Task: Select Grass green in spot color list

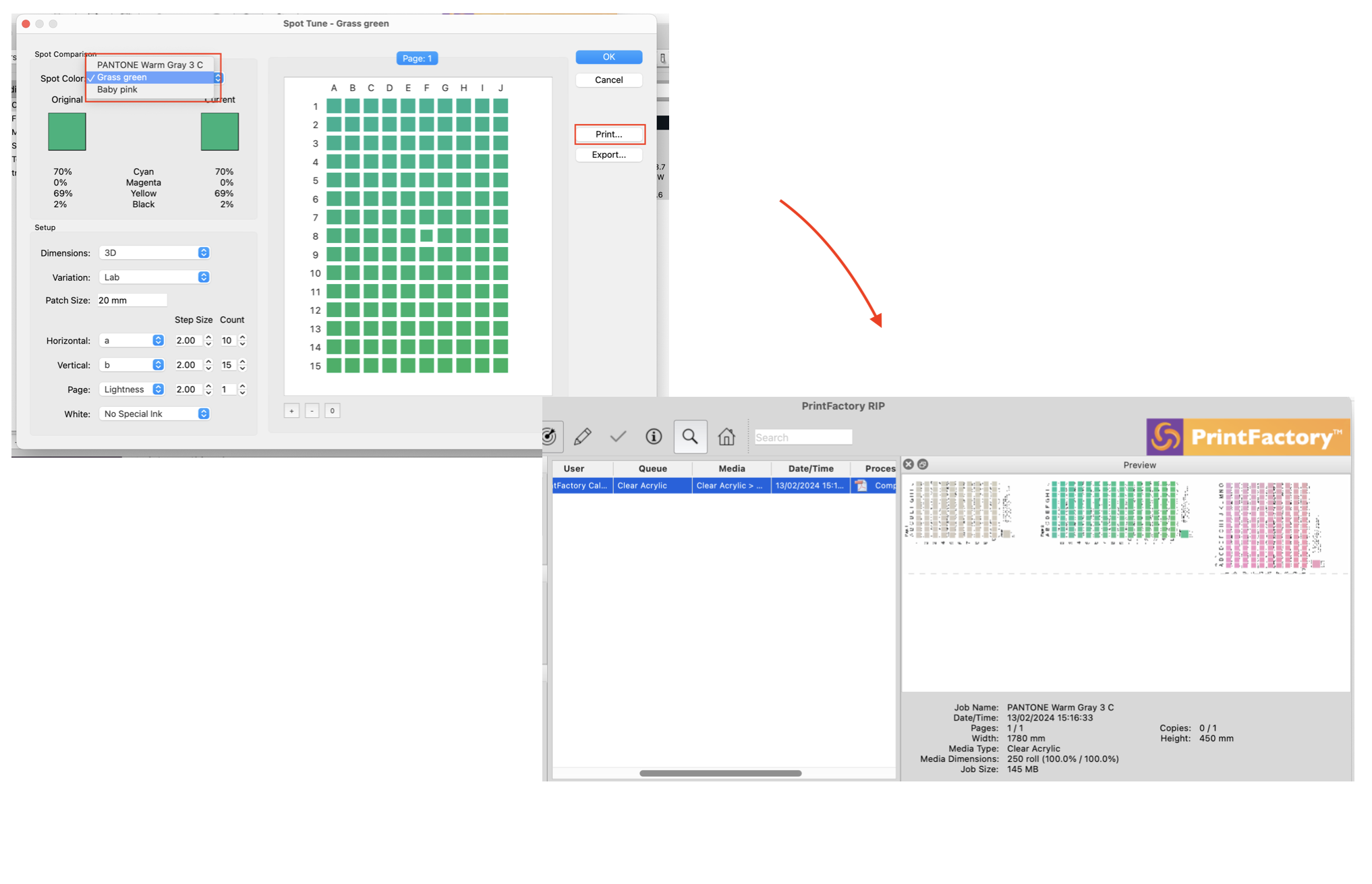Action: point(150,77)
